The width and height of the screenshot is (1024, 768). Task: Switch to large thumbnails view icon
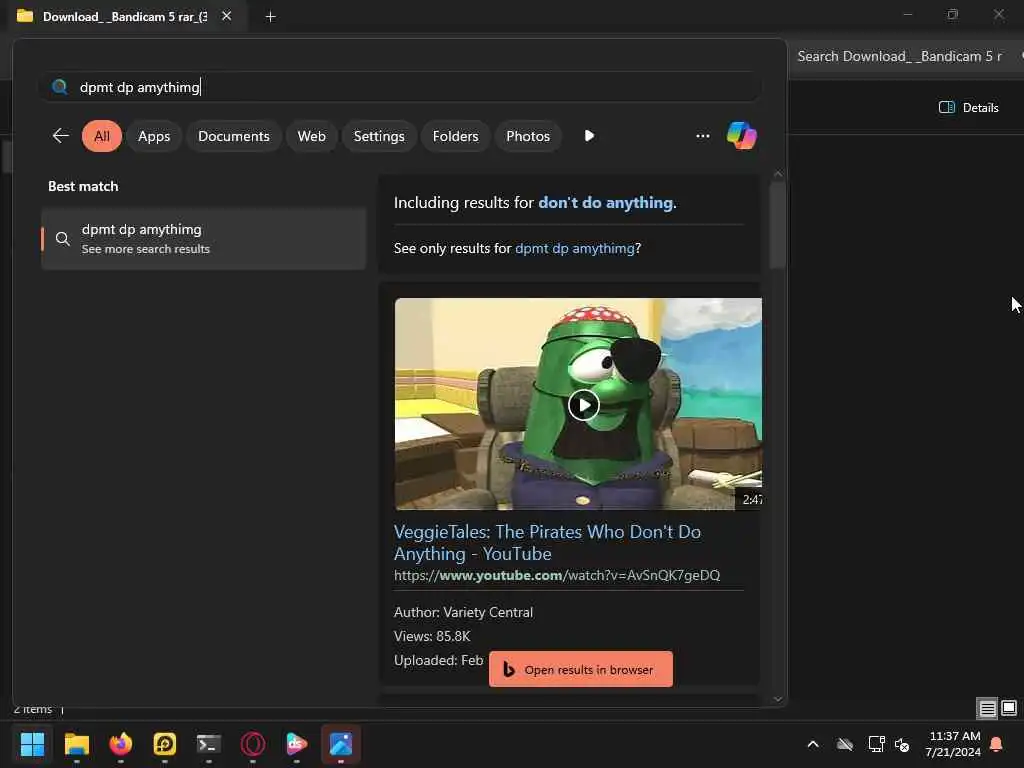(x=1009, y=708)
